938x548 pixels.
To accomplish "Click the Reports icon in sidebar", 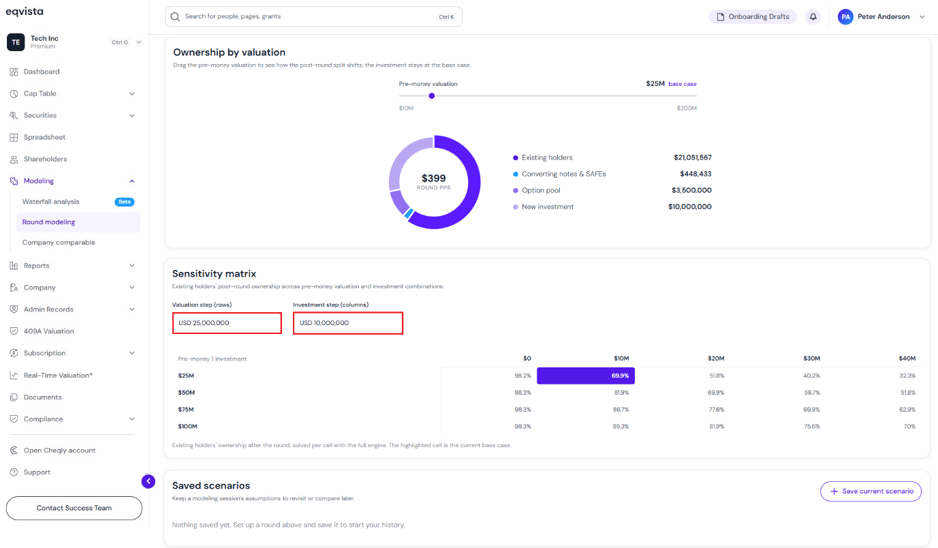I will click(14, 266).
